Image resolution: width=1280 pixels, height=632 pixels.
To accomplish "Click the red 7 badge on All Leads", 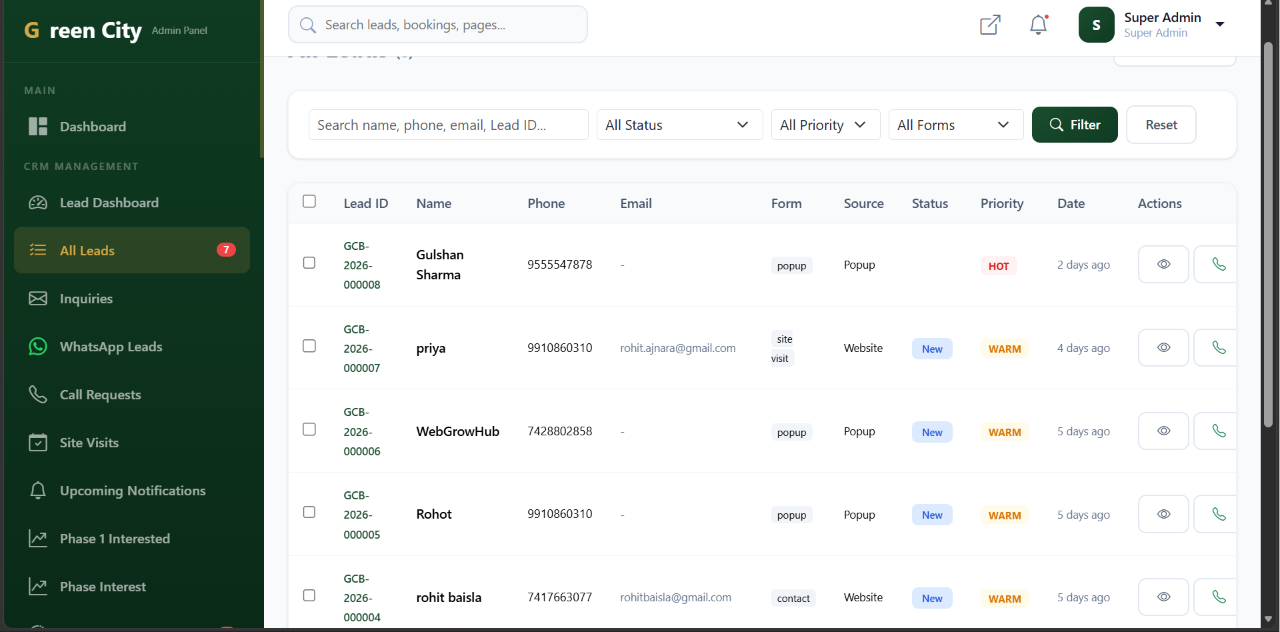I will point(227,250).
